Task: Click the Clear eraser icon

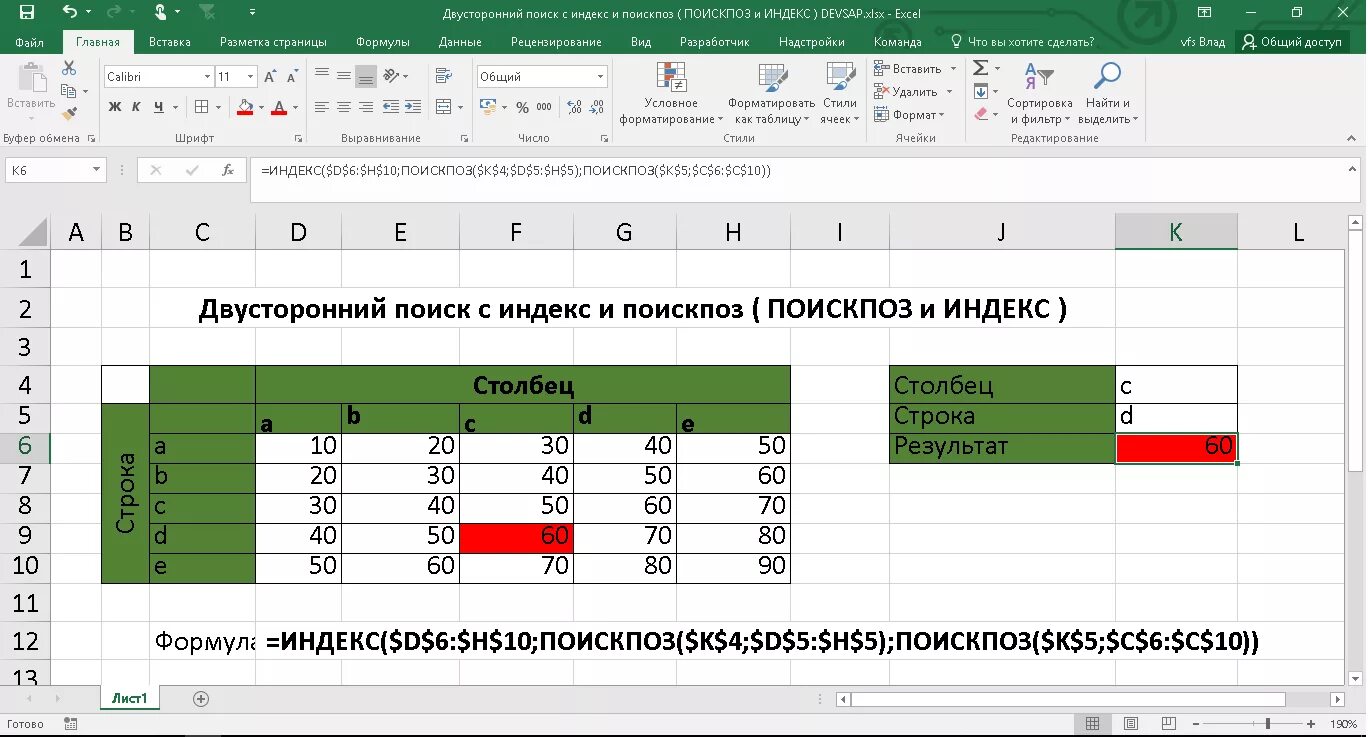Action: (x=980, y=114)
